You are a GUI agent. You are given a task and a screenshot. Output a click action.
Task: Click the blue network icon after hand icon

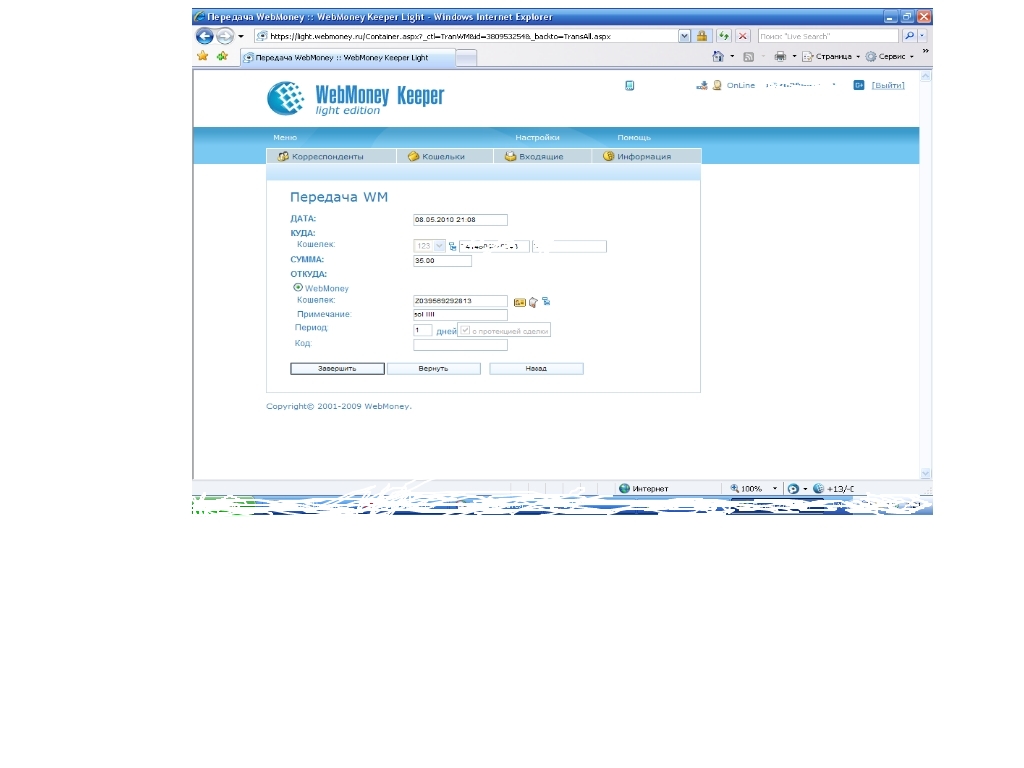546,301
